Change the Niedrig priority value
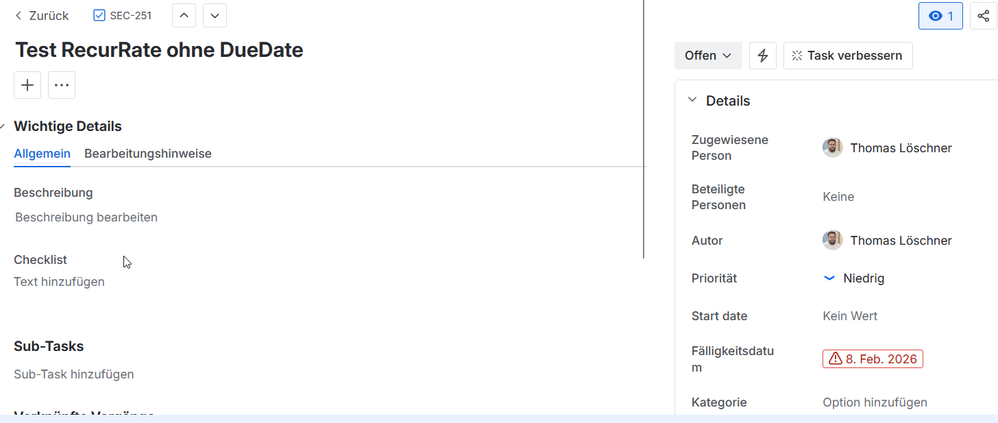The height and width of the screenshot is (423, 998). point(854,278)
